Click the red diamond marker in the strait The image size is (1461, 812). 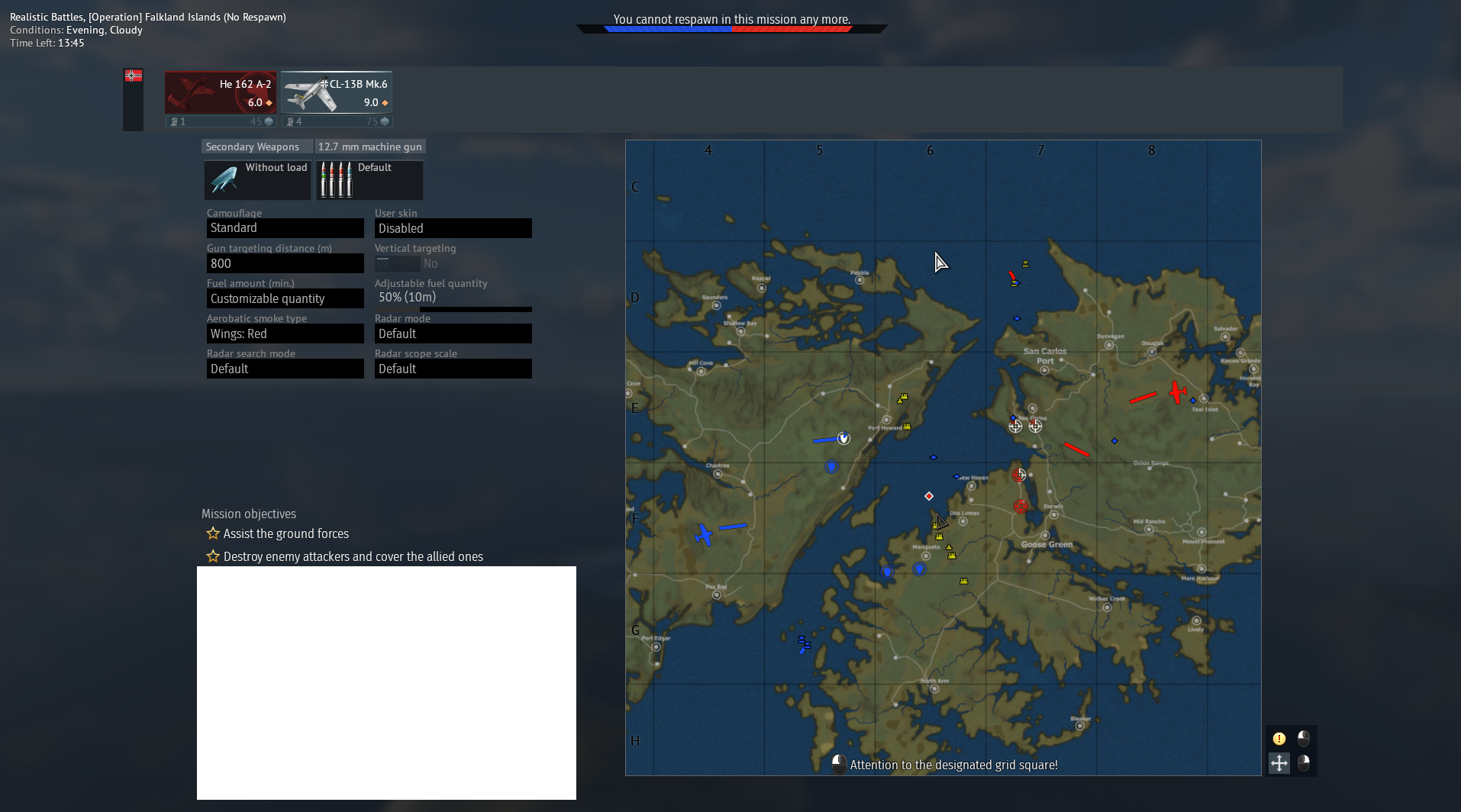929,496
